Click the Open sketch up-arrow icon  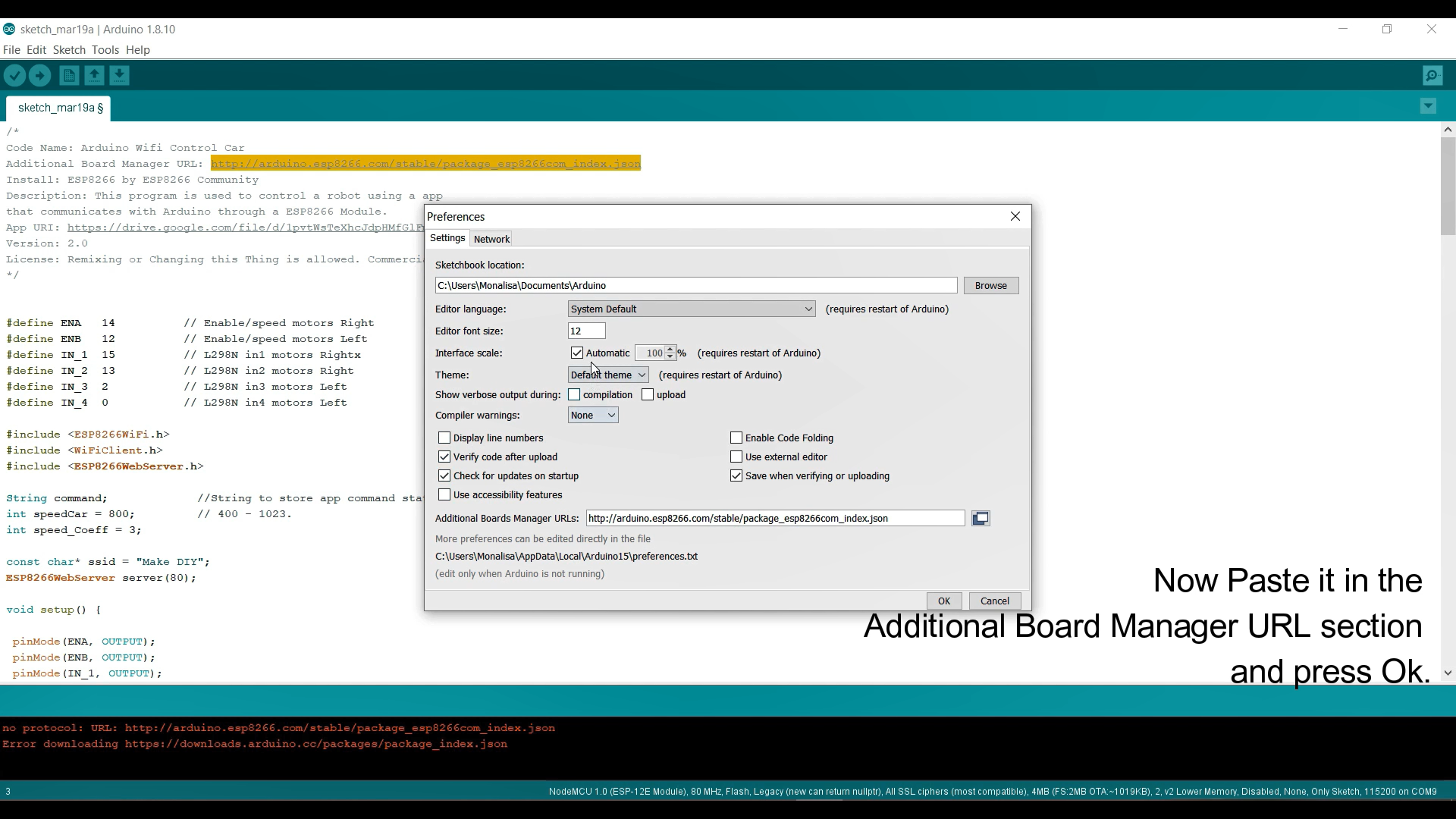[94, 76]
